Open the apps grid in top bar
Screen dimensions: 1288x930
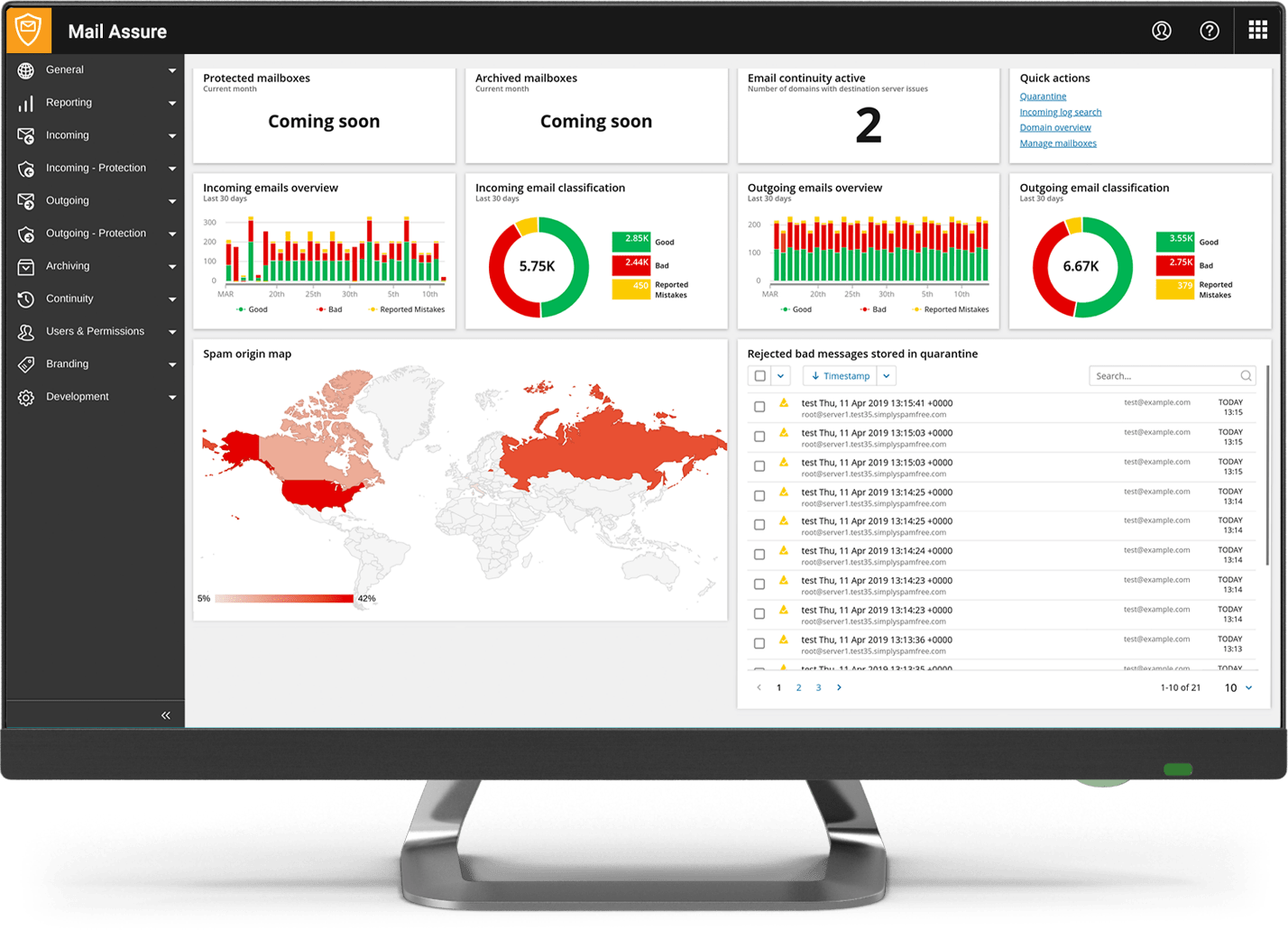1257,30
